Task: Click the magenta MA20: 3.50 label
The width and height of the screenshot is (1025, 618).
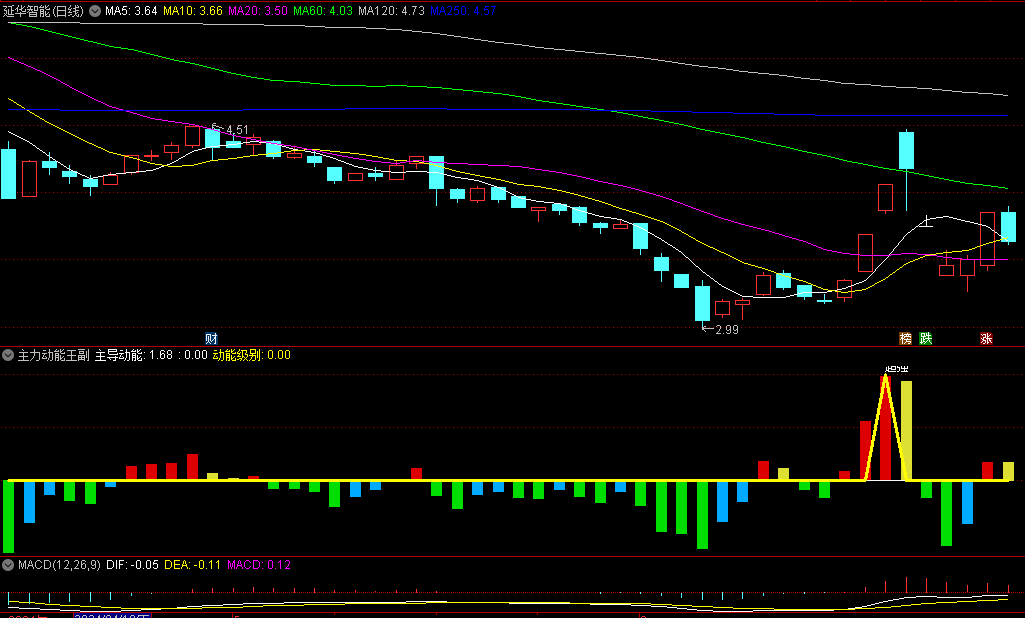Action: (x=258, y=11)
